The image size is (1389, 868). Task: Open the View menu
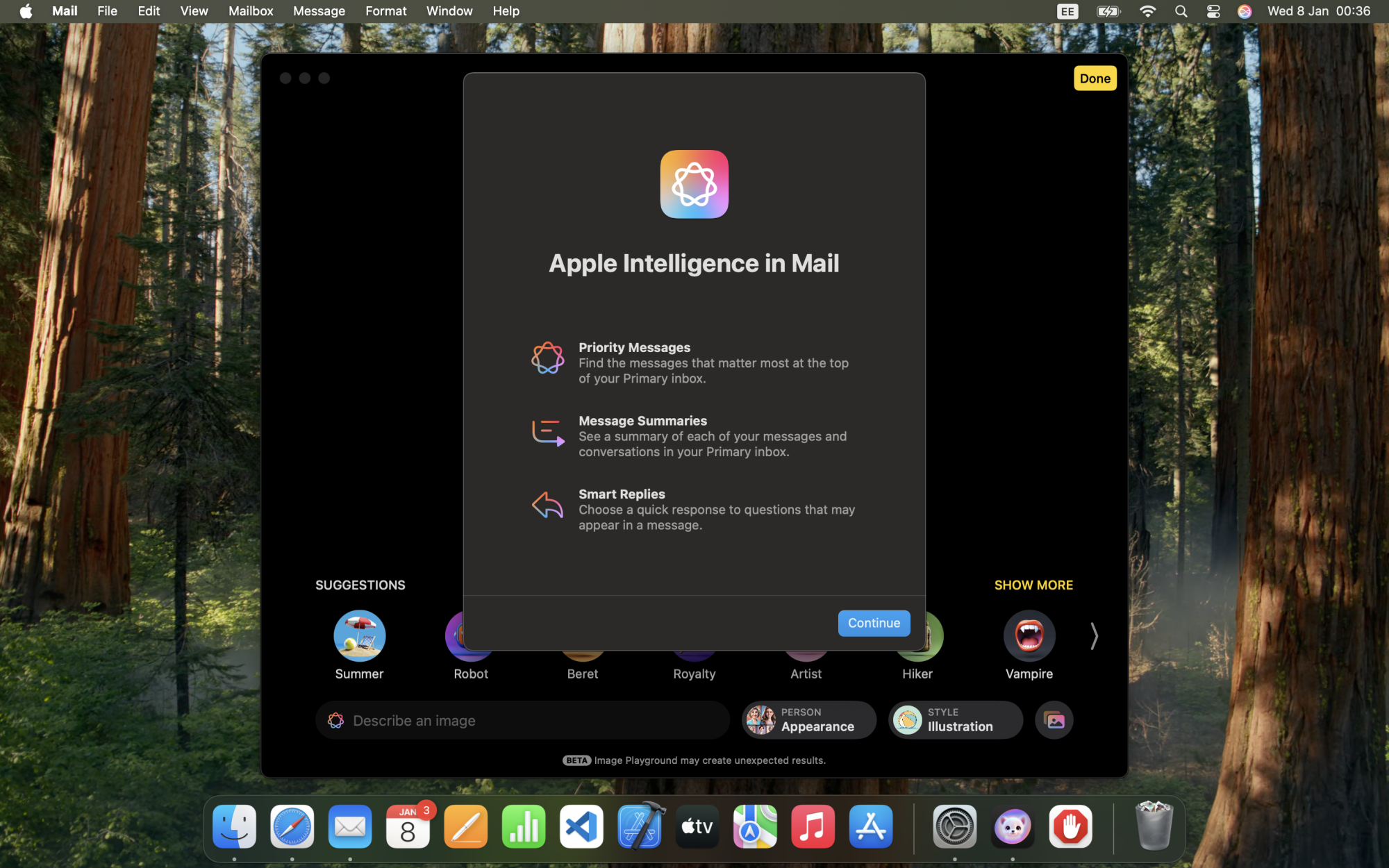pyautogui.click(x=194, y=11)
